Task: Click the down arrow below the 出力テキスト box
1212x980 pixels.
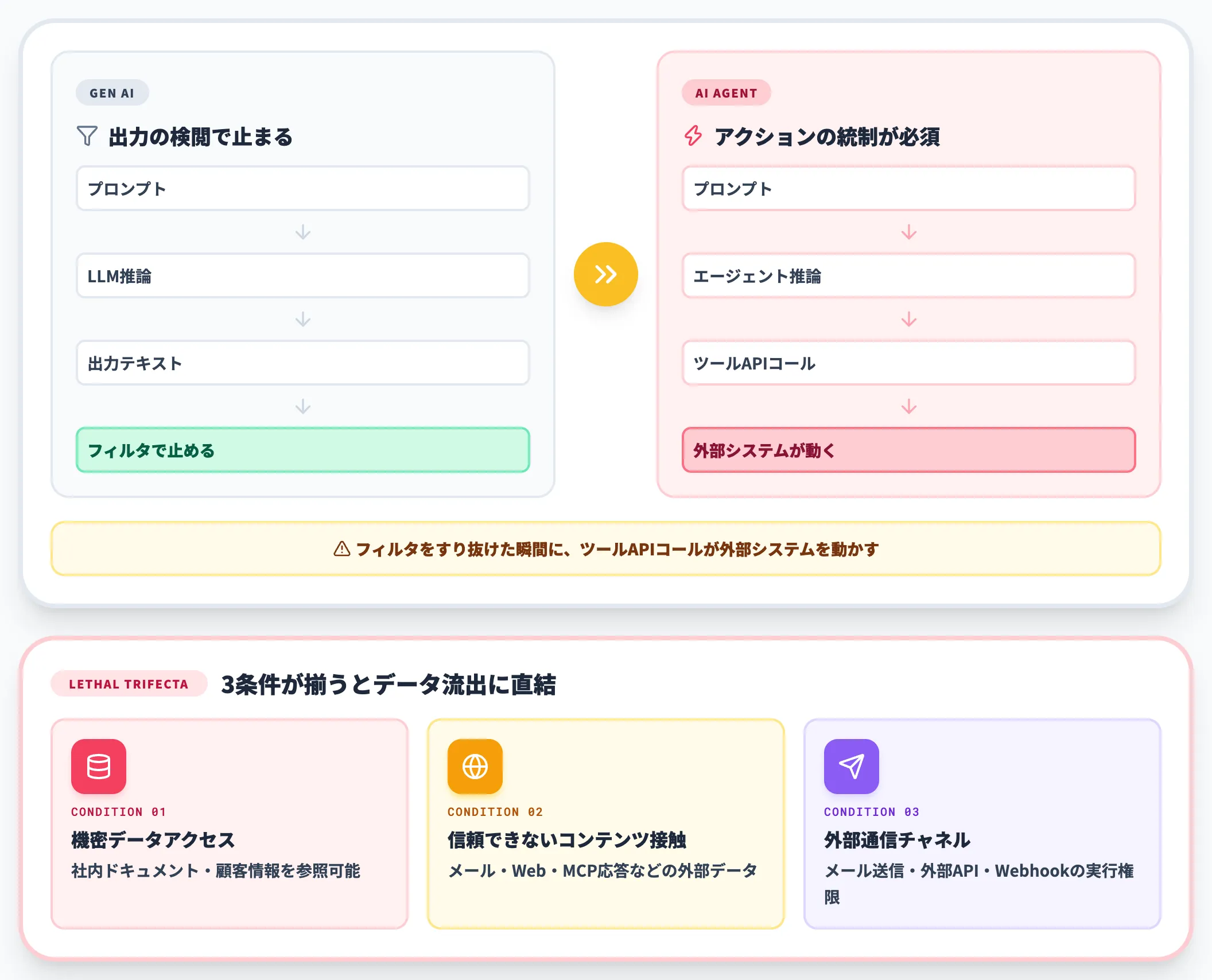Action: pos(303,407)
